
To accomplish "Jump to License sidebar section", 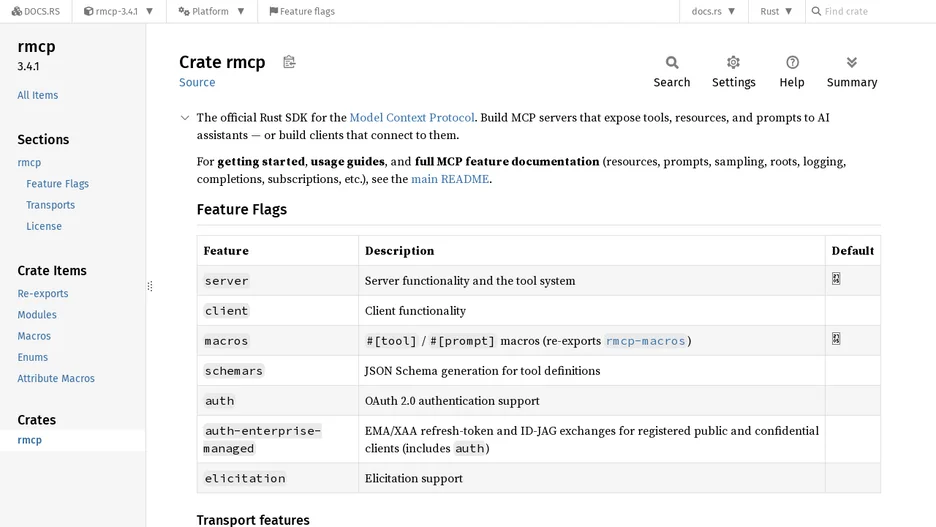I will point(44,226).
